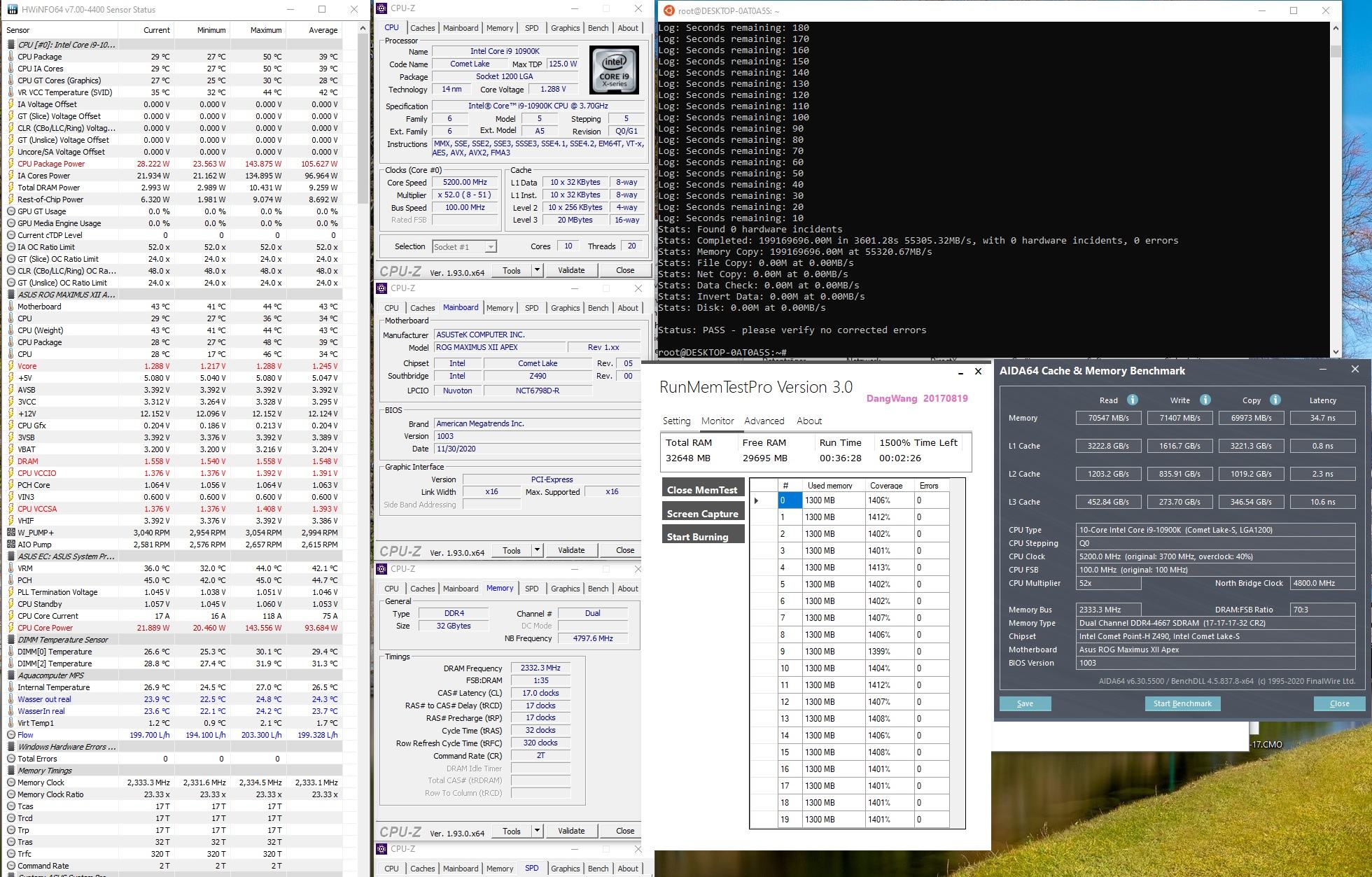This screenshot has height=877, width=1372.
Task: Click the HWiNFO sensor list vertical scrollbar
Action: 362,119
